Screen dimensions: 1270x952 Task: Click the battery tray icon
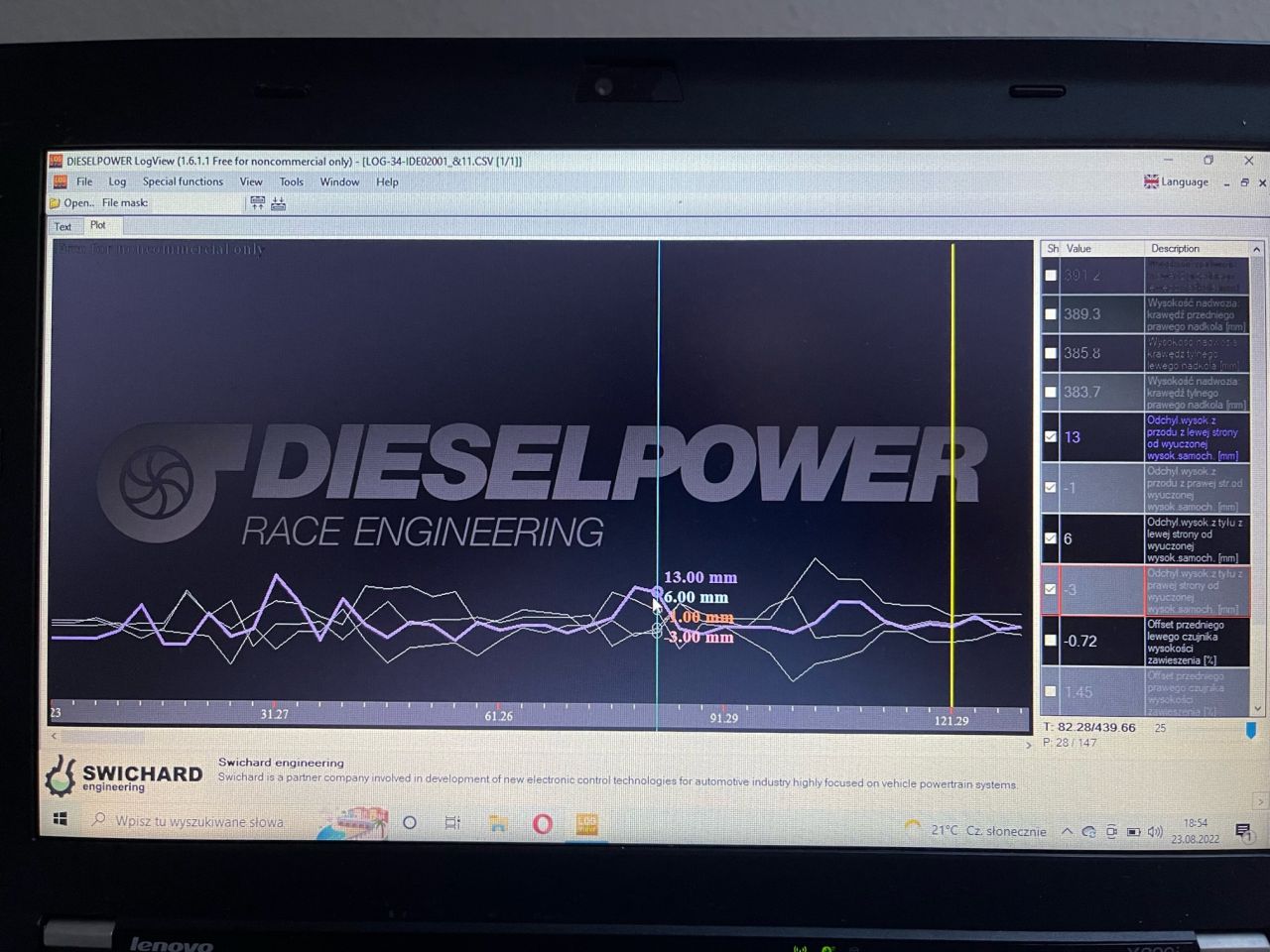pos(1133,832)
